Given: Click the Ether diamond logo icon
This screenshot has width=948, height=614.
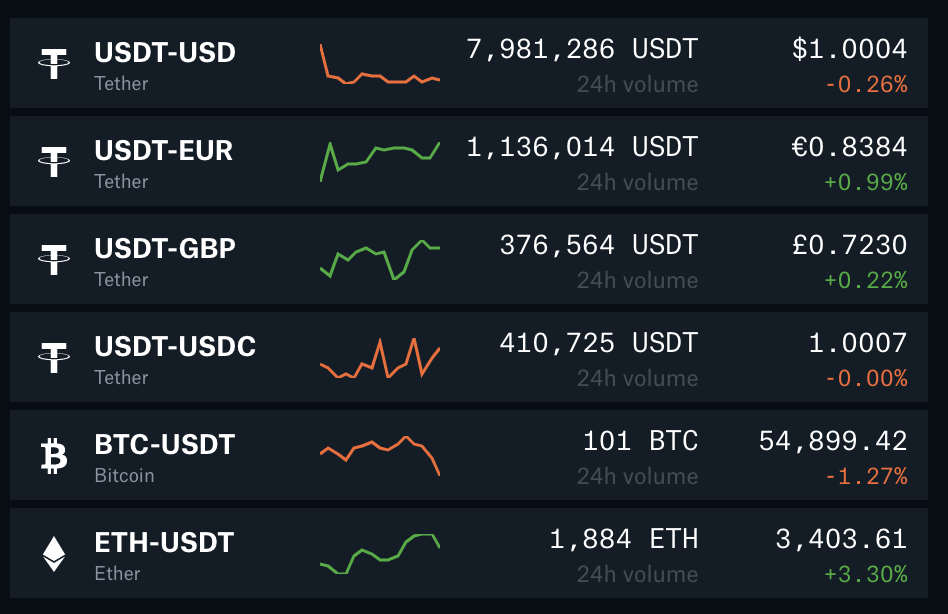Looking at the screenshot, I should pos(53,553).
